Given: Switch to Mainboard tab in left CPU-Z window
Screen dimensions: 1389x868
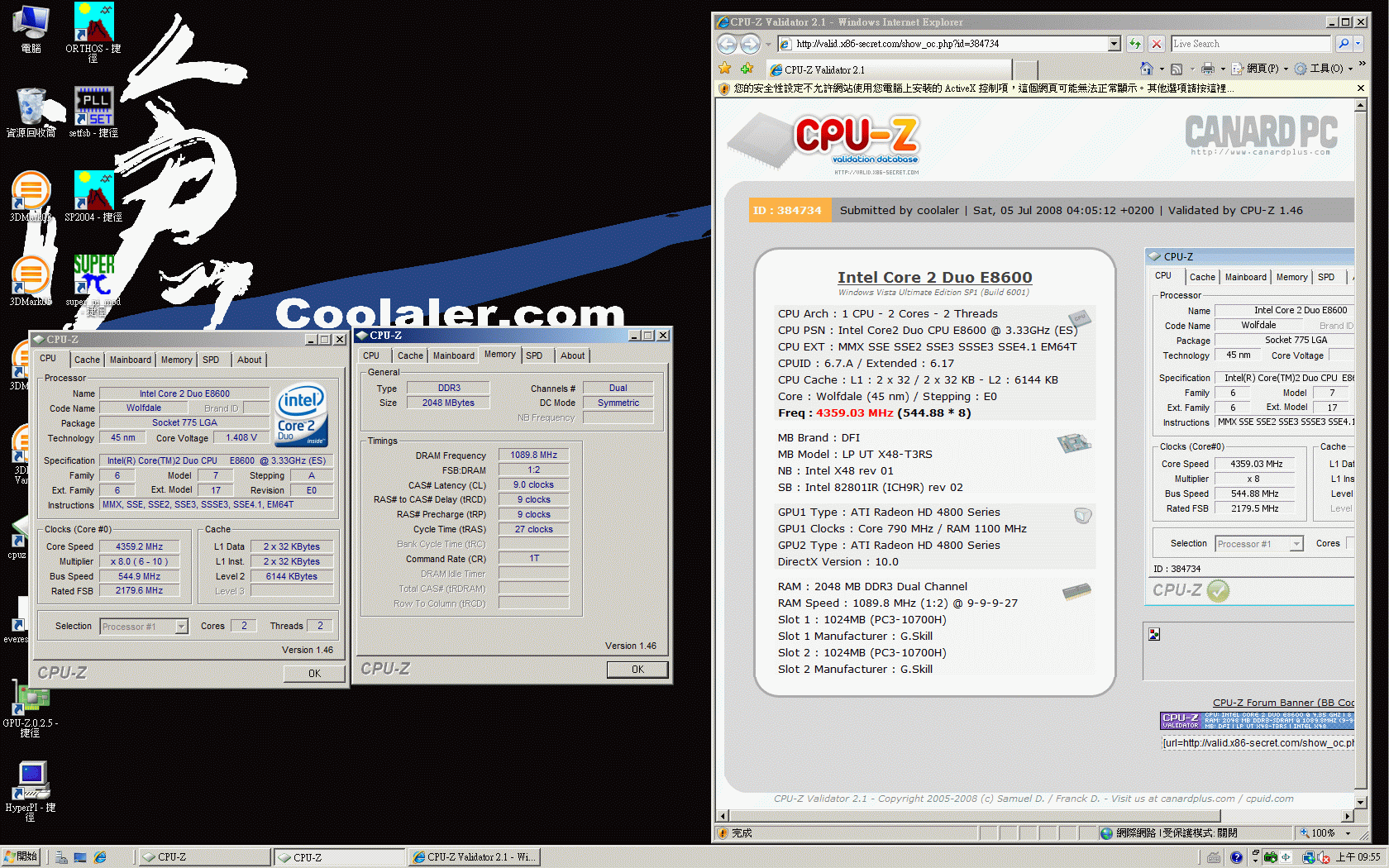Looking at the screenshot, I should tap(131, 360).
